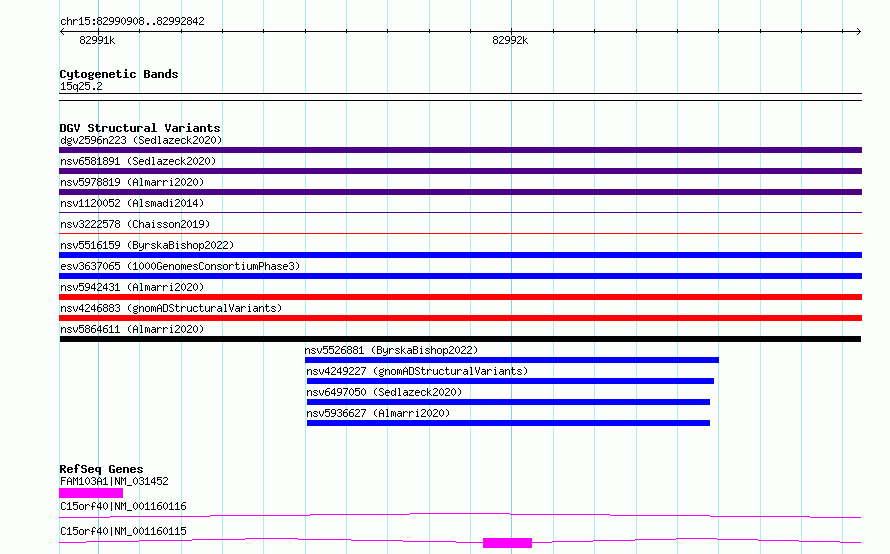Screen dimensions: 890x554
Task: Click the esv3637065 (1000GenomesConsortiumPhase3) label
Action: pos(180,266)
